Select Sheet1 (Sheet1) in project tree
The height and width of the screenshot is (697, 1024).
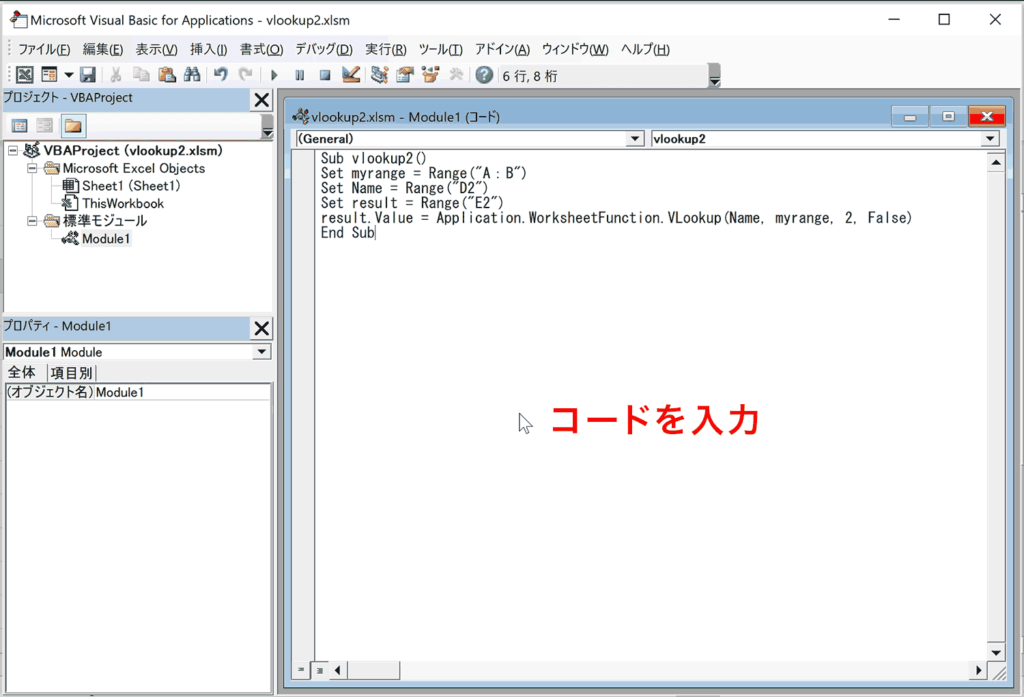131,186
